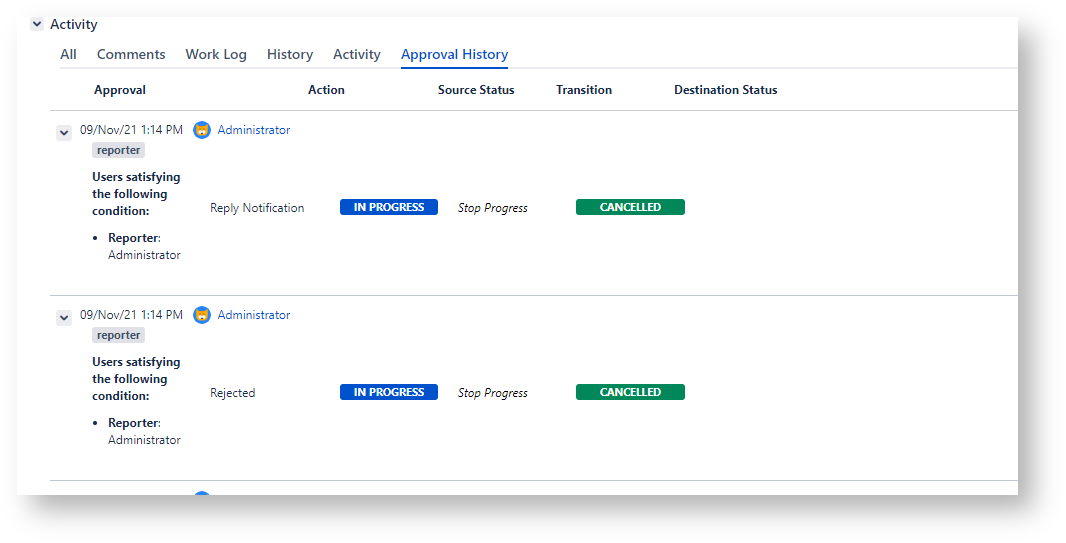Click reporter tag in Reply Notification entry
This screenshot has height=543, width=1066.
tap(119, 150)
